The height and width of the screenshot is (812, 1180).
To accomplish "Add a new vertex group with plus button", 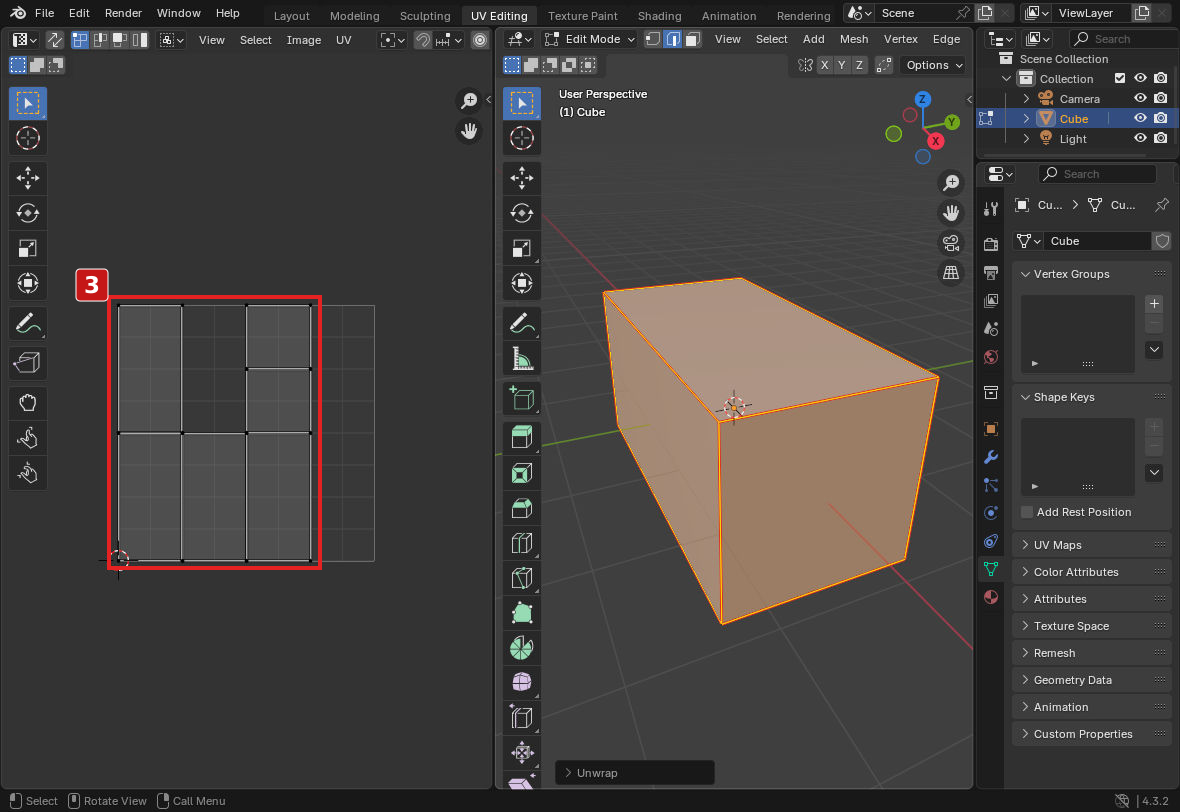I will tap(1154, 304).
